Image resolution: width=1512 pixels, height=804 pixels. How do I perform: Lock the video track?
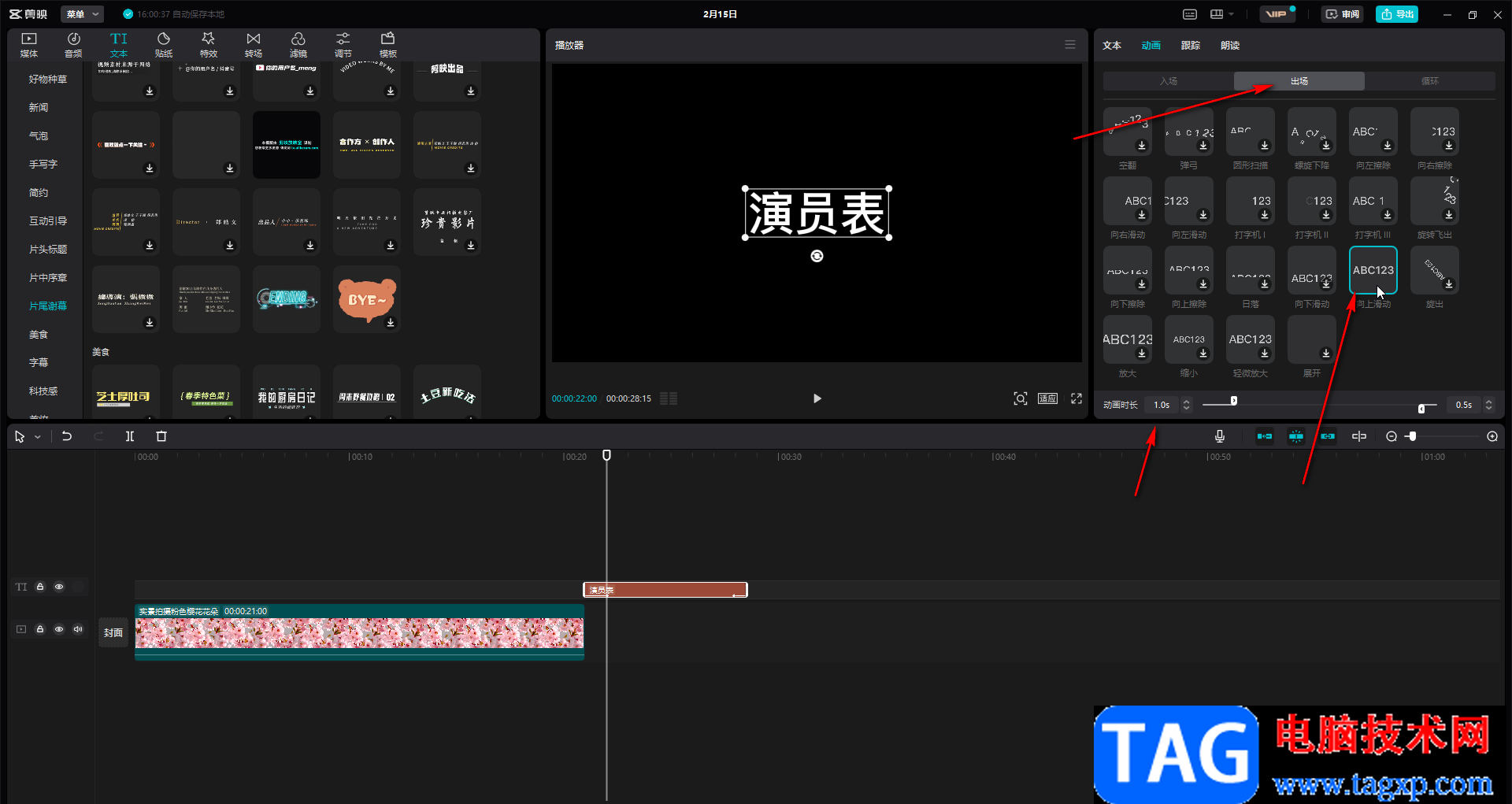(x=40, y=629)
